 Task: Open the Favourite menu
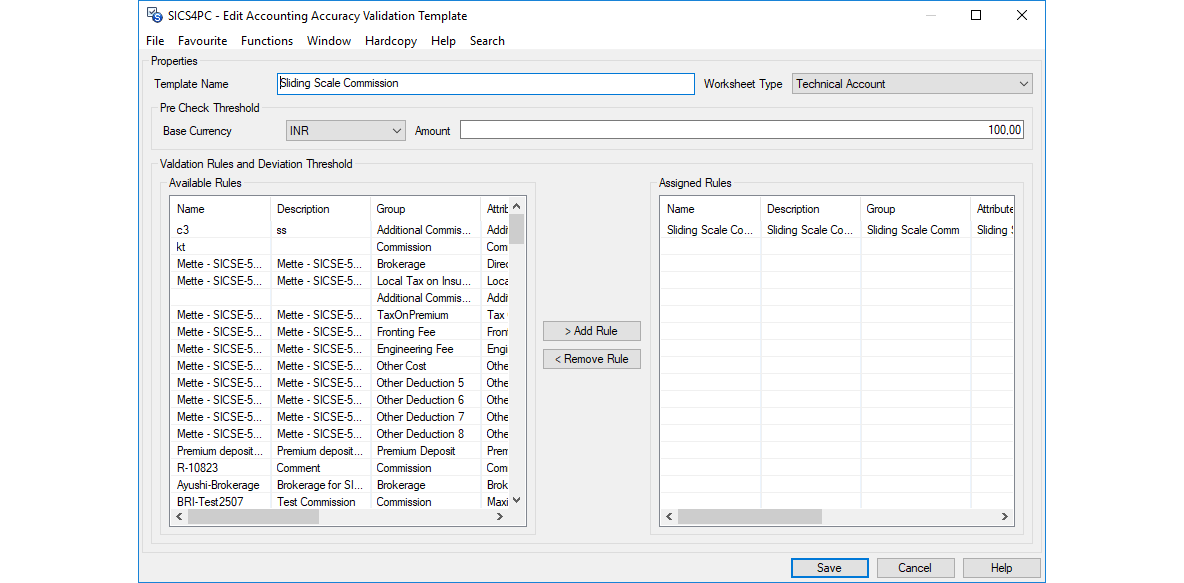pos(203,41)
